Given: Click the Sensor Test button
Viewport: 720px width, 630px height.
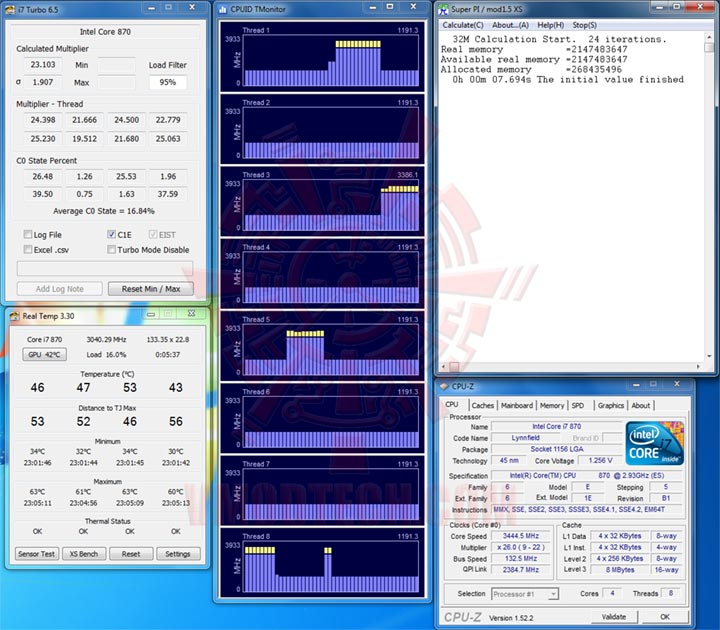Looking at the screenshot, I should tap(36, 554).
